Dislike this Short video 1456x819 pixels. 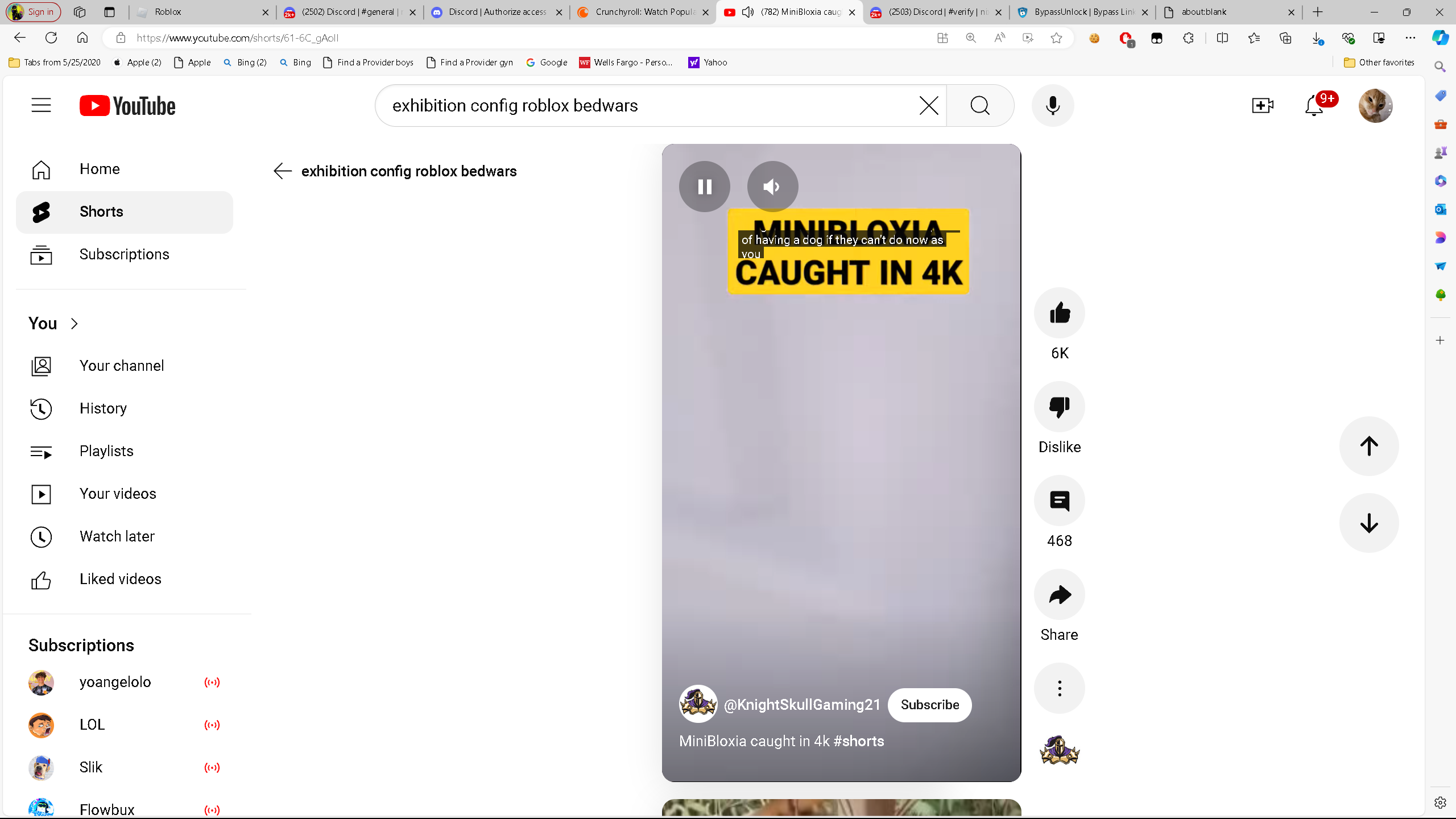point(1059,407)
